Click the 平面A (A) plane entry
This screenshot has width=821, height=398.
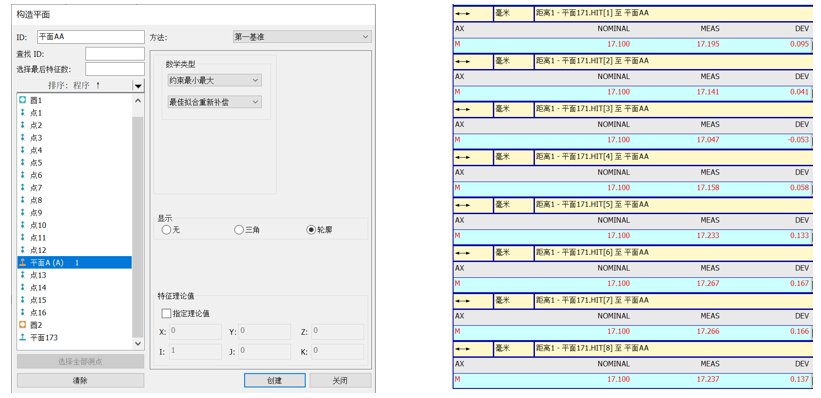[x=74, y=262]
